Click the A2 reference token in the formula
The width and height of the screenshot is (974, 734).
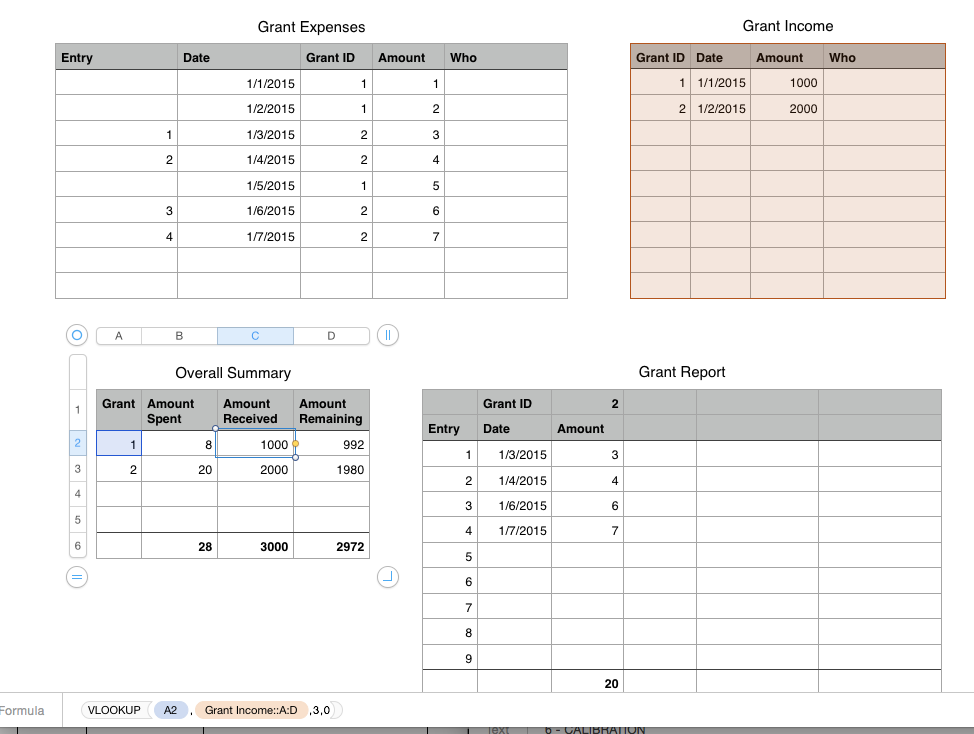click(170, 710)
